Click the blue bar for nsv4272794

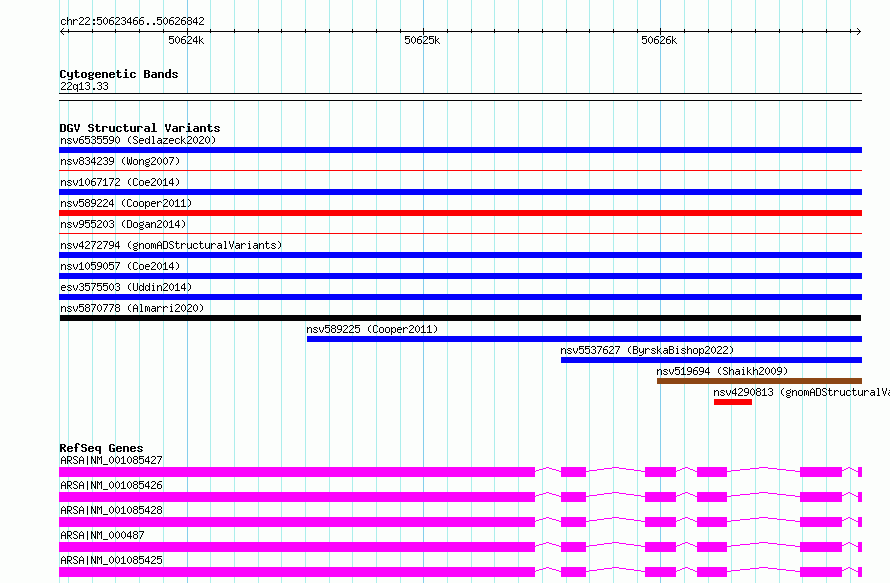tap(460, 255)
